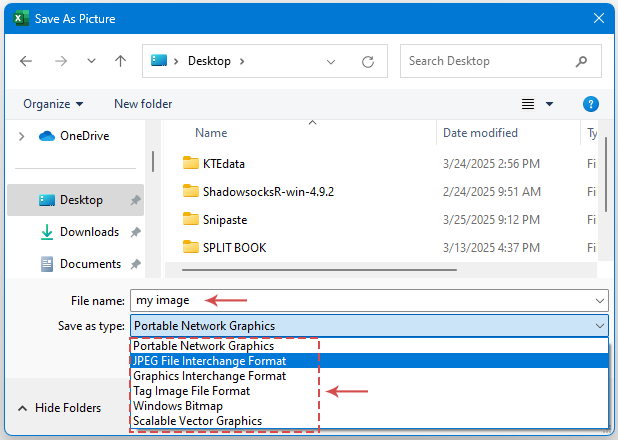Choose JPEG File Interchange Format option
The width and height of the screenshot is (618, 440).
tap(209, 361)
